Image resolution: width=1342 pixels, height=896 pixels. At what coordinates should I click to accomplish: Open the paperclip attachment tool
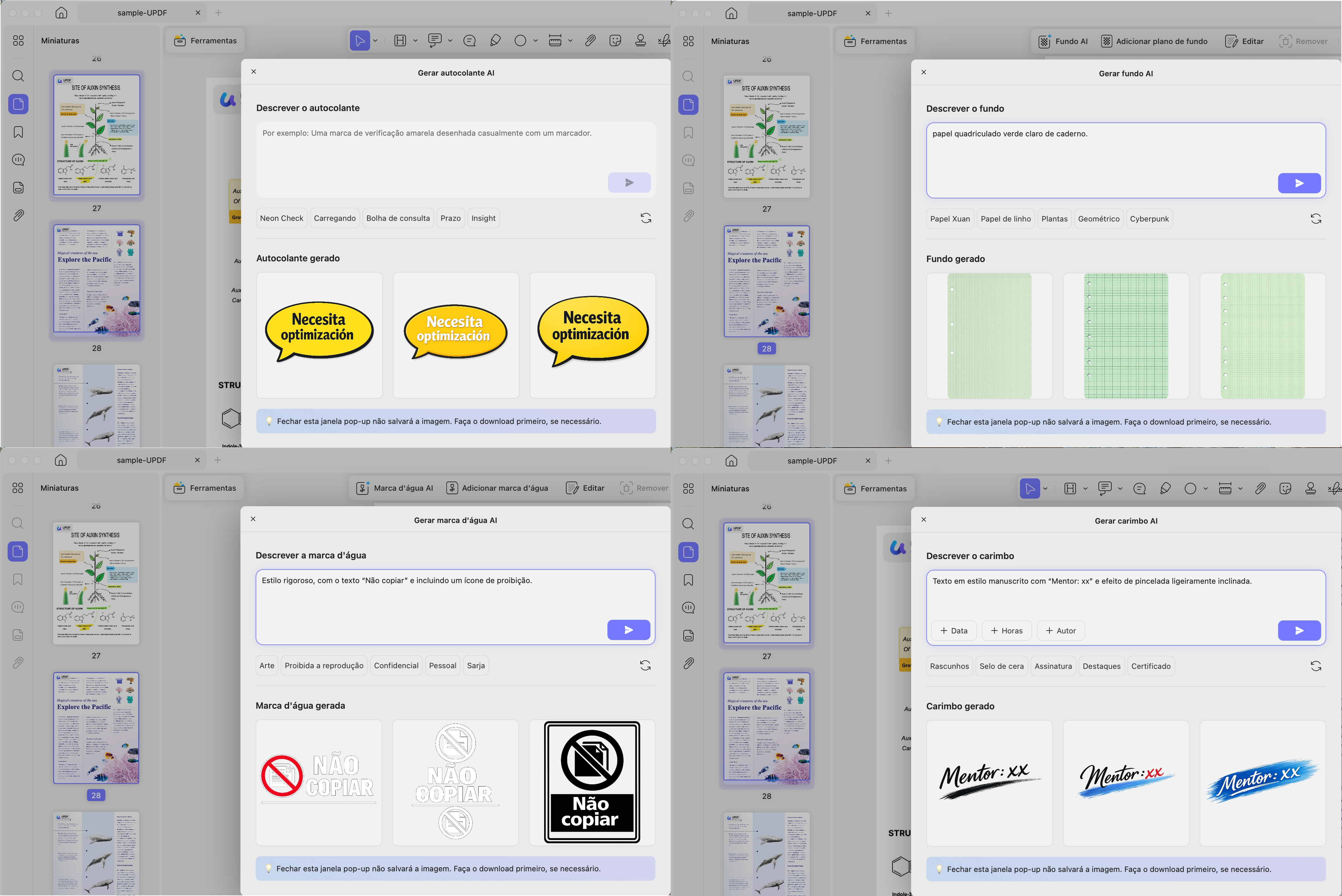point(590,40)
